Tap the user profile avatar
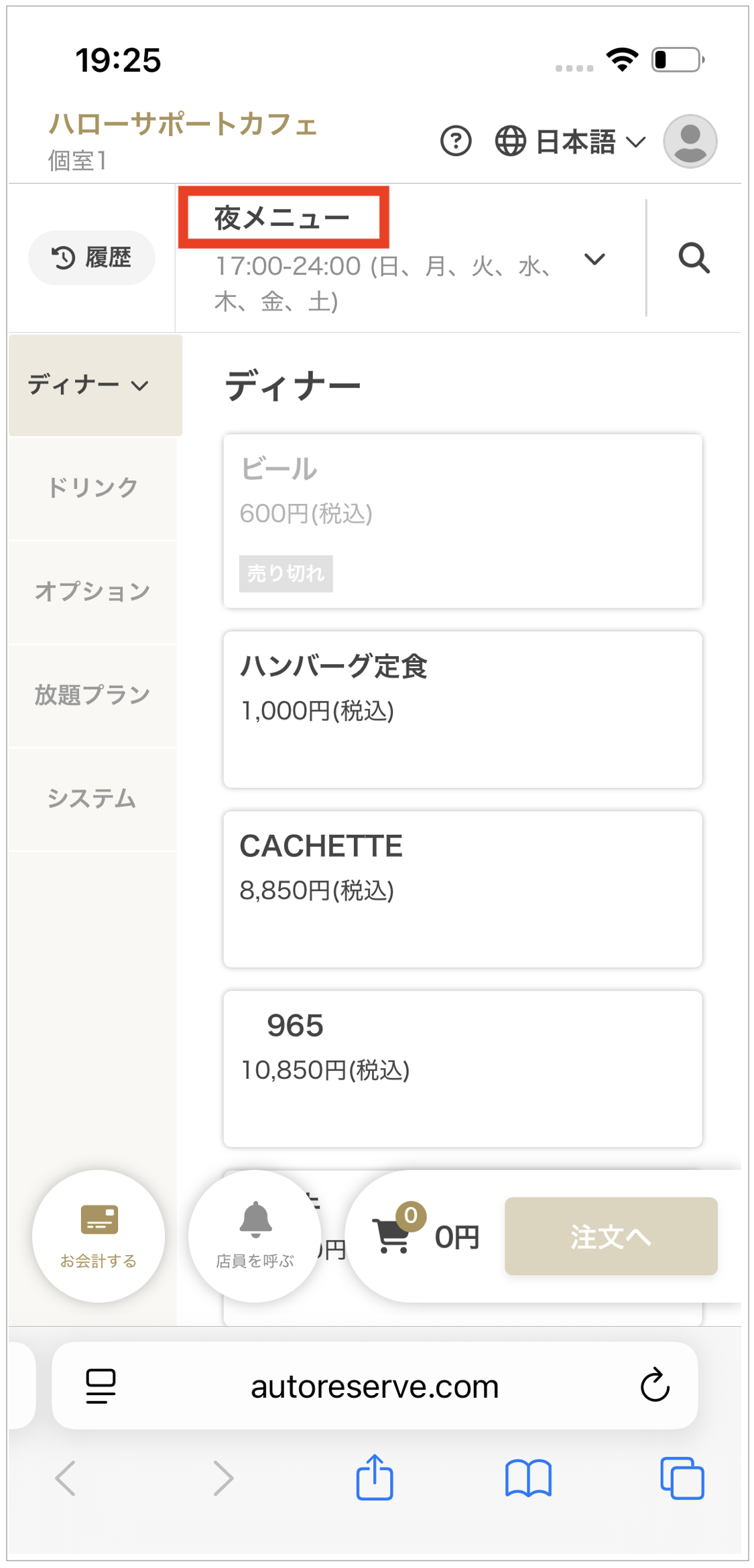This screenshot has width=754, height=1568. [690, 141]
